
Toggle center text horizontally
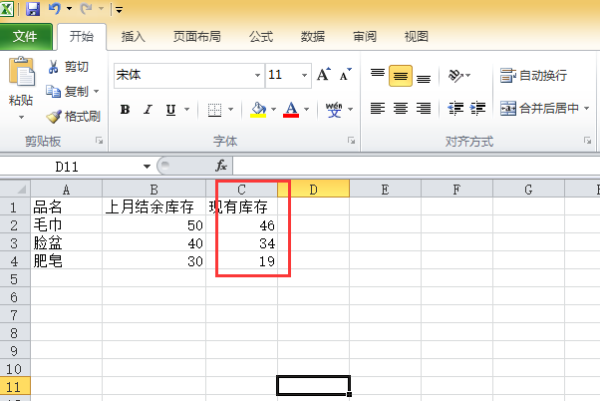click(x=400, y=108)
